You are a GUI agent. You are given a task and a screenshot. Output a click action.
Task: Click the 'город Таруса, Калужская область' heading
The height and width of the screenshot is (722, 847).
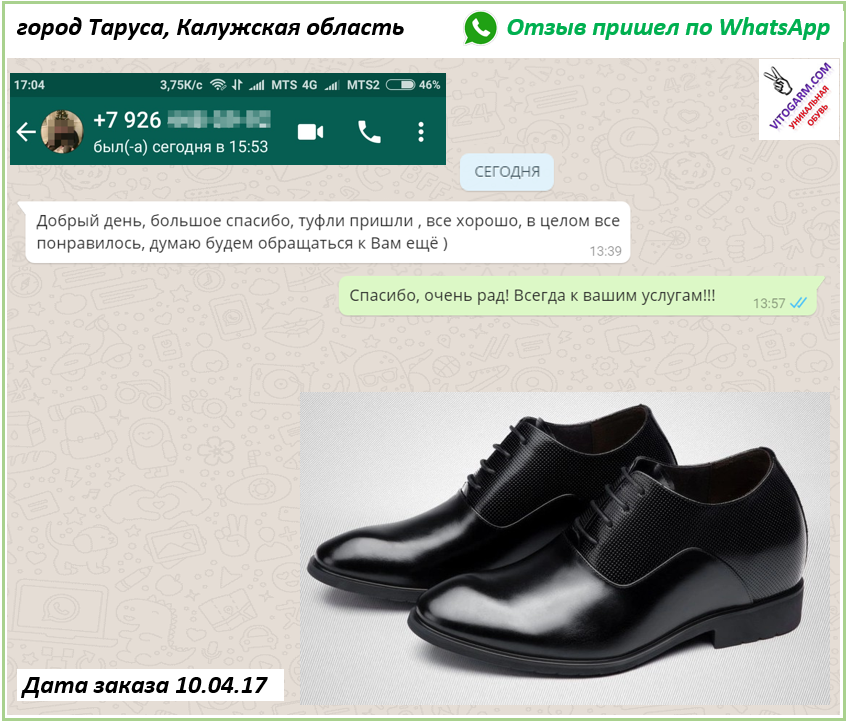[x=210, y=27]
